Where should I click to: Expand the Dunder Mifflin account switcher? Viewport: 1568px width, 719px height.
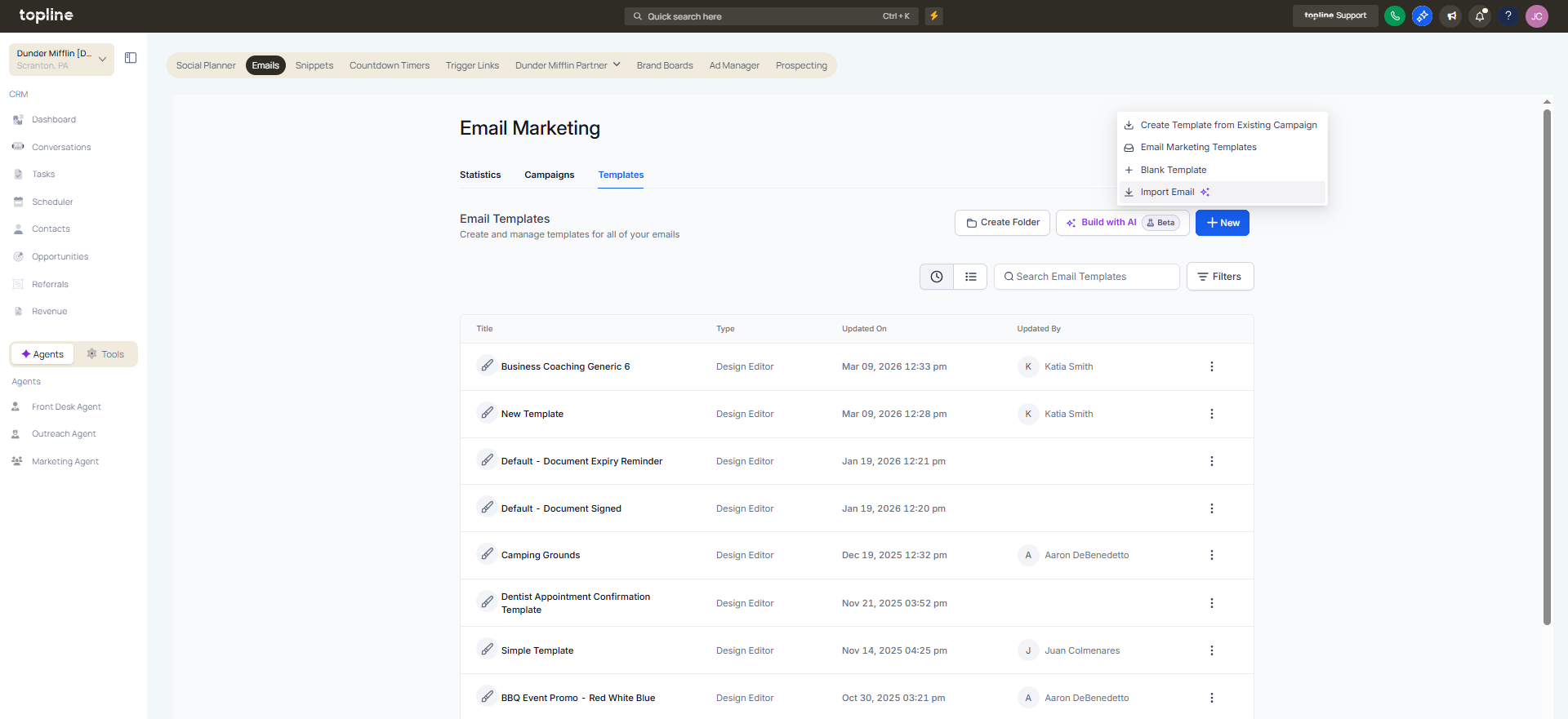pos(61,60)
